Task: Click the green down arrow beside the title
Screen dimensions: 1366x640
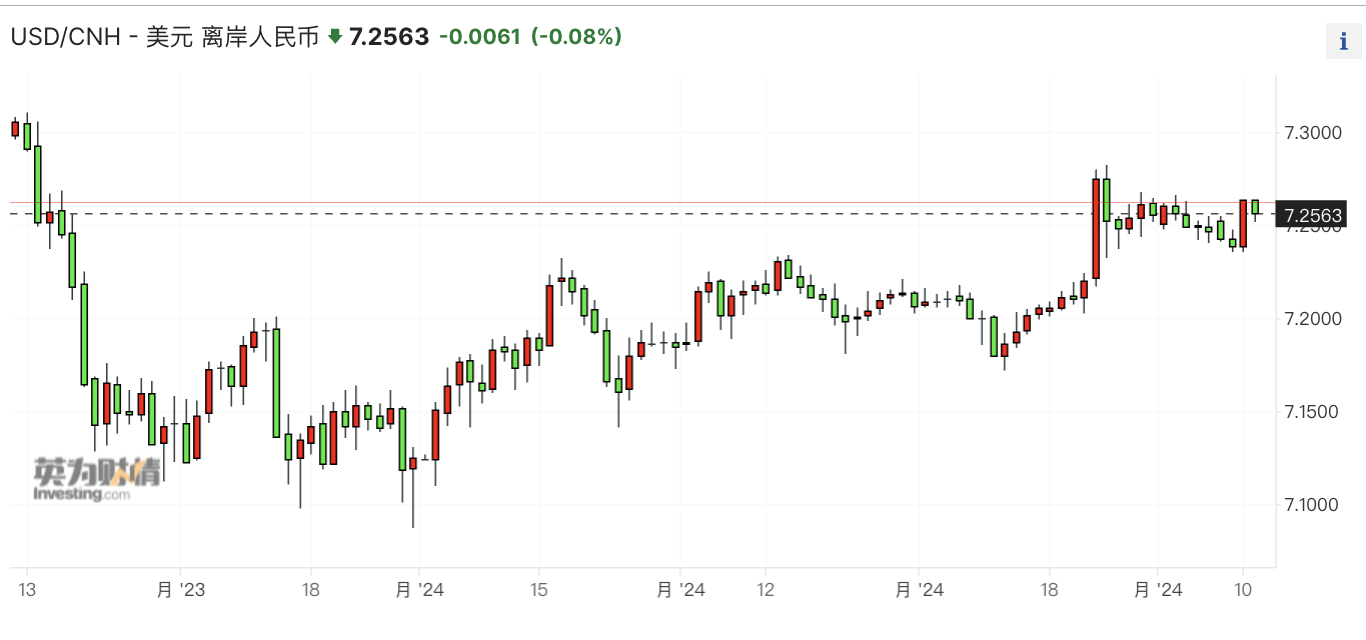Action: click(335, 37)
